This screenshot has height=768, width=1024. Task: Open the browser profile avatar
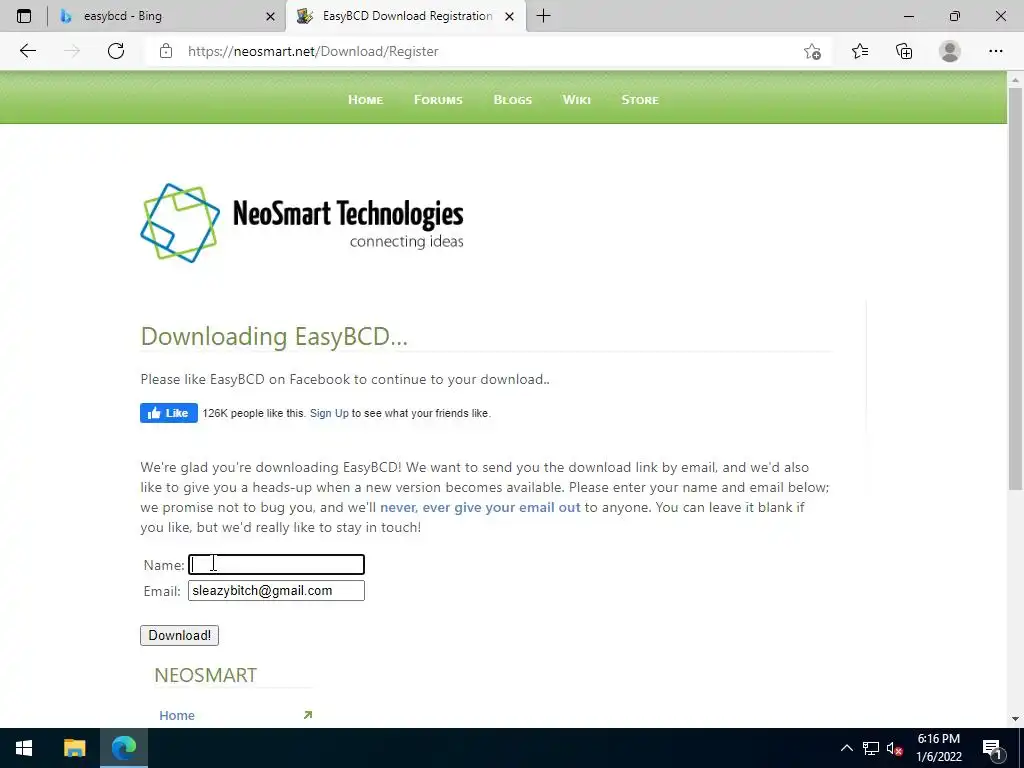point(950,51)
